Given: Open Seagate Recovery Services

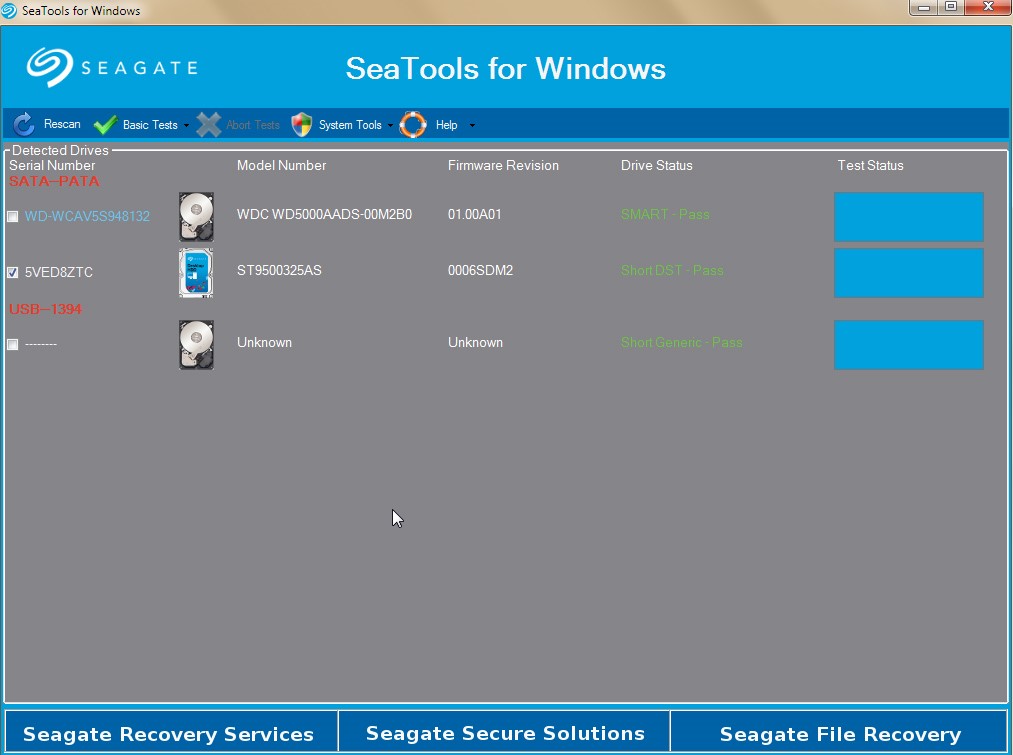Looking at the screenshot, I should (169, 734).
